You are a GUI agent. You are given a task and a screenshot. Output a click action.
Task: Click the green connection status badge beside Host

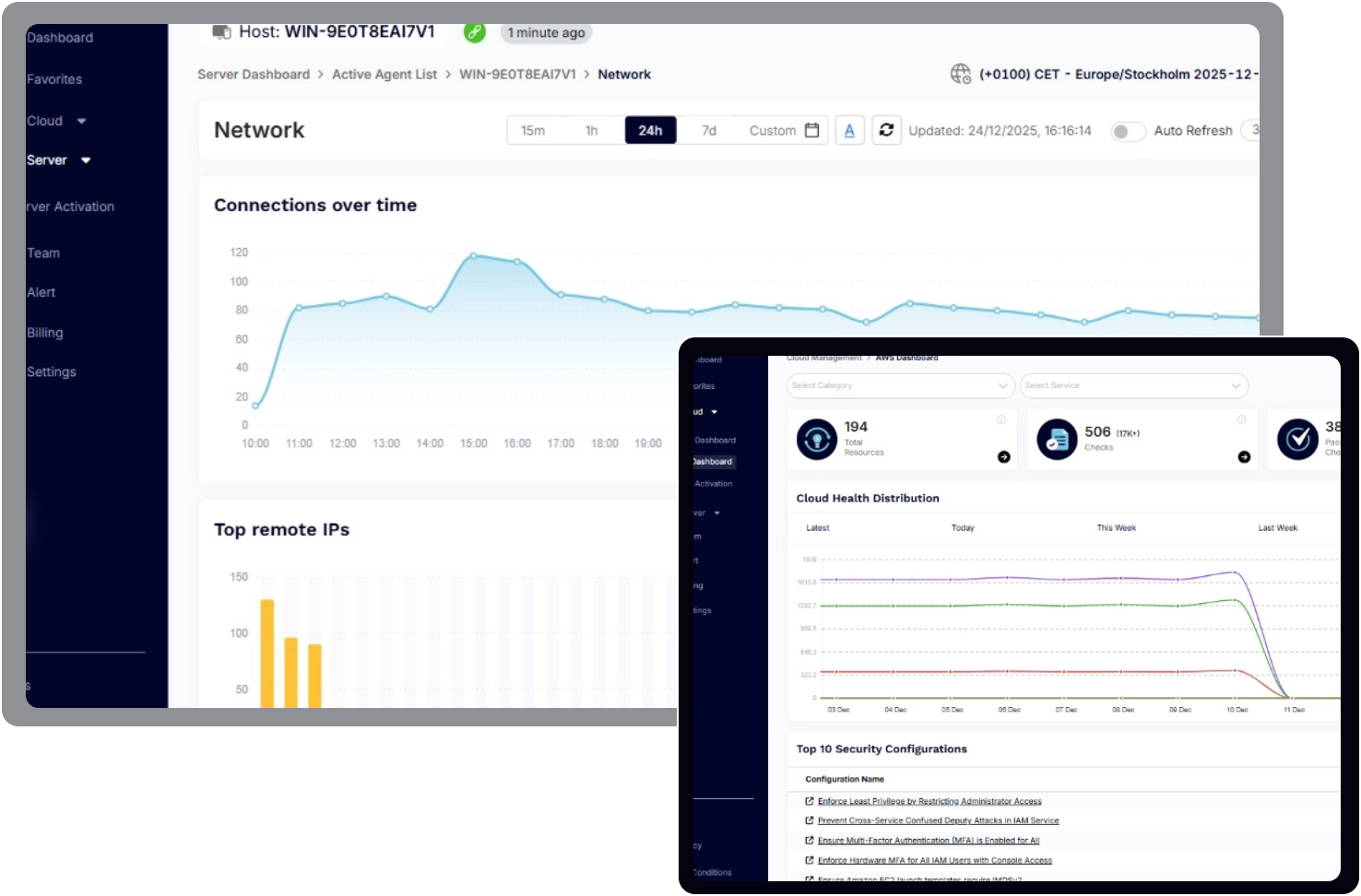coord(475,33)
